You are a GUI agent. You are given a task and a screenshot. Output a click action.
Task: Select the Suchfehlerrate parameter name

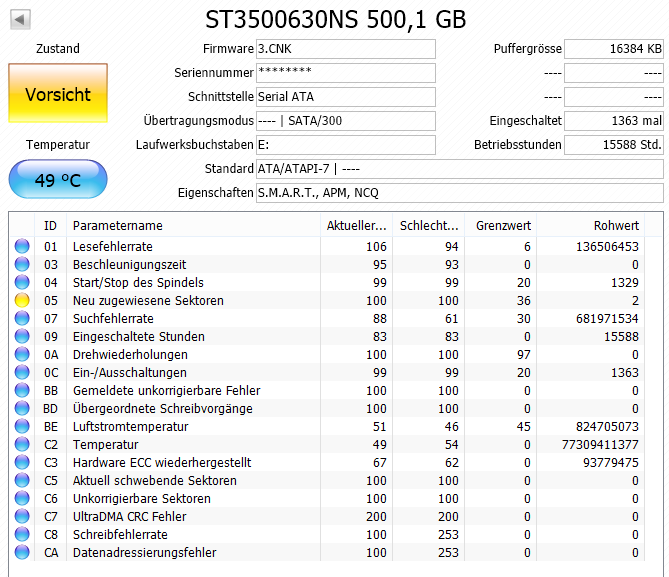pyautogui.click(x=113, y=319)
